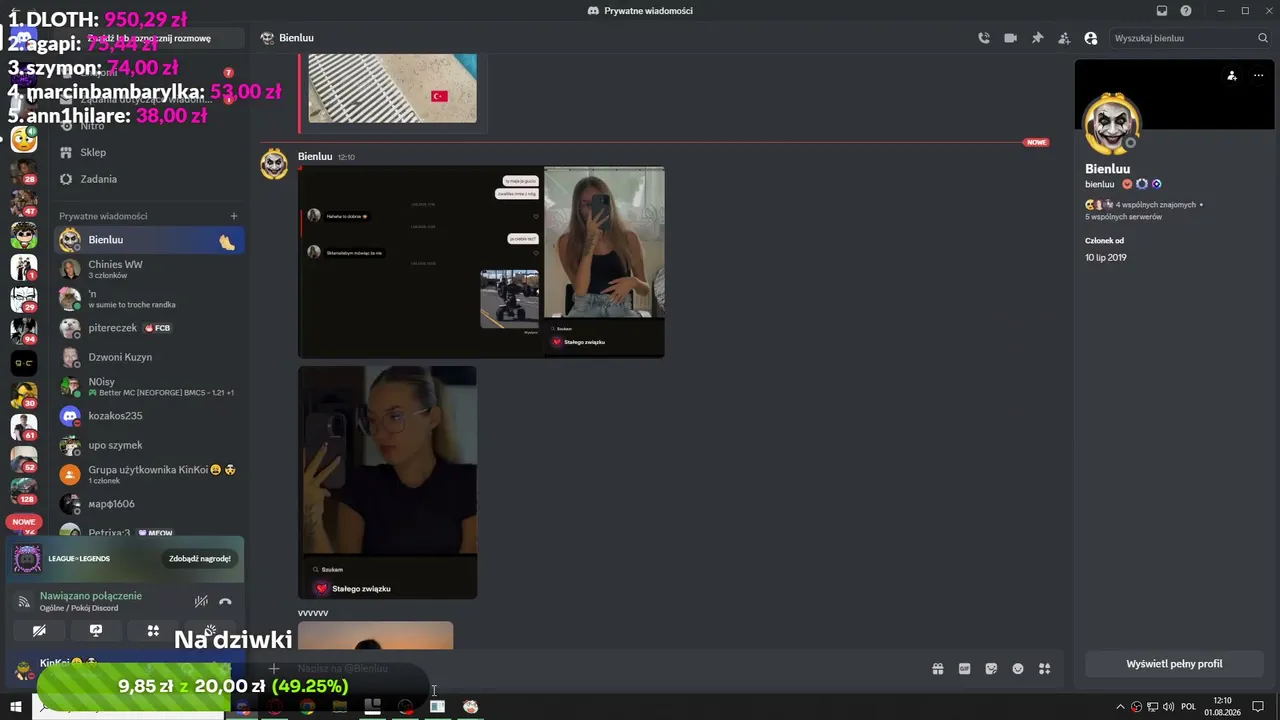
Task: Hide the user profile panel icon
Action: (1091, 38)
